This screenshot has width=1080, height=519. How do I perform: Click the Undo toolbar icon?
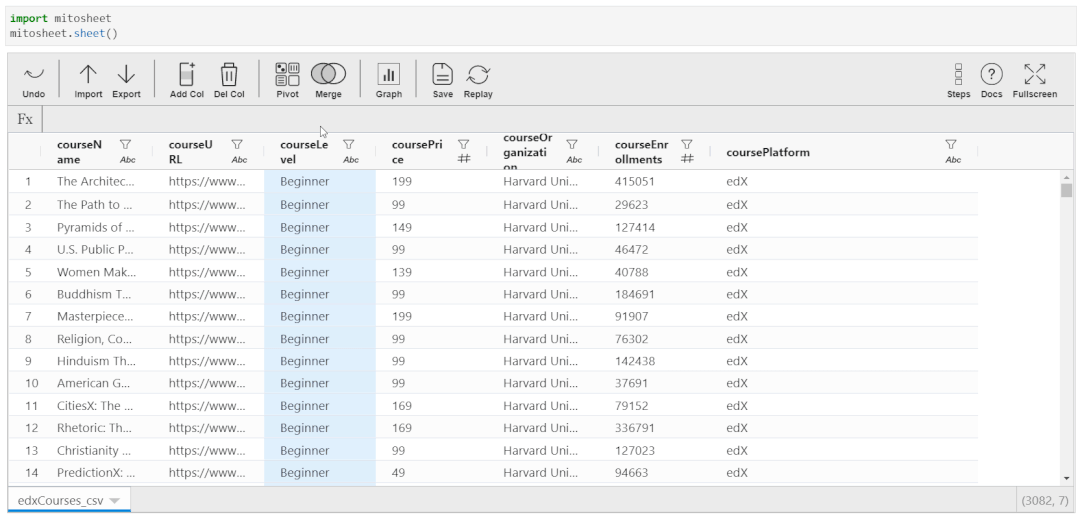33,74
